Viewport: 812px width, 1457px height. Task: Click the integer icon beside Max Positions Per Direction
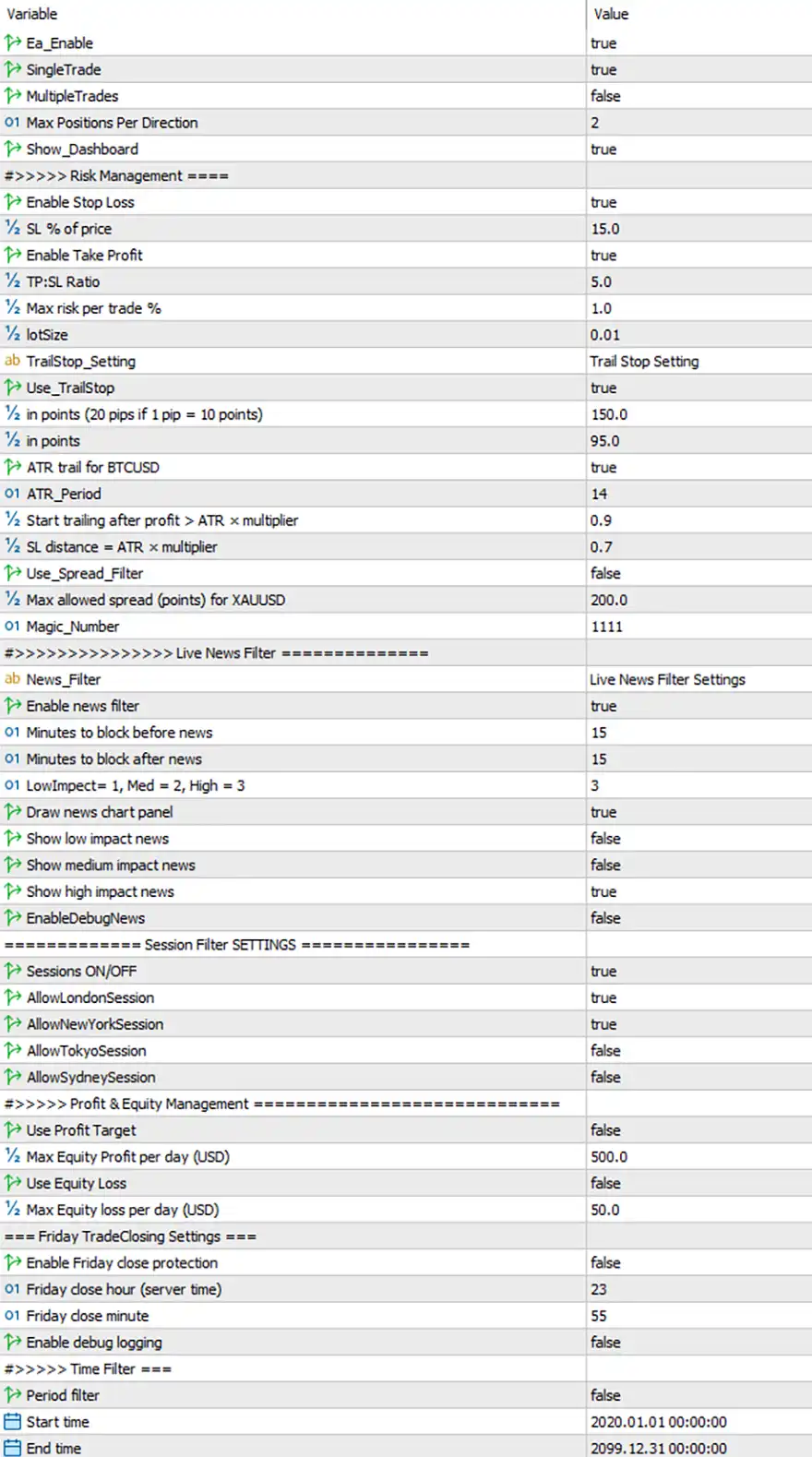pyautogui.click(x=12, y=123)
